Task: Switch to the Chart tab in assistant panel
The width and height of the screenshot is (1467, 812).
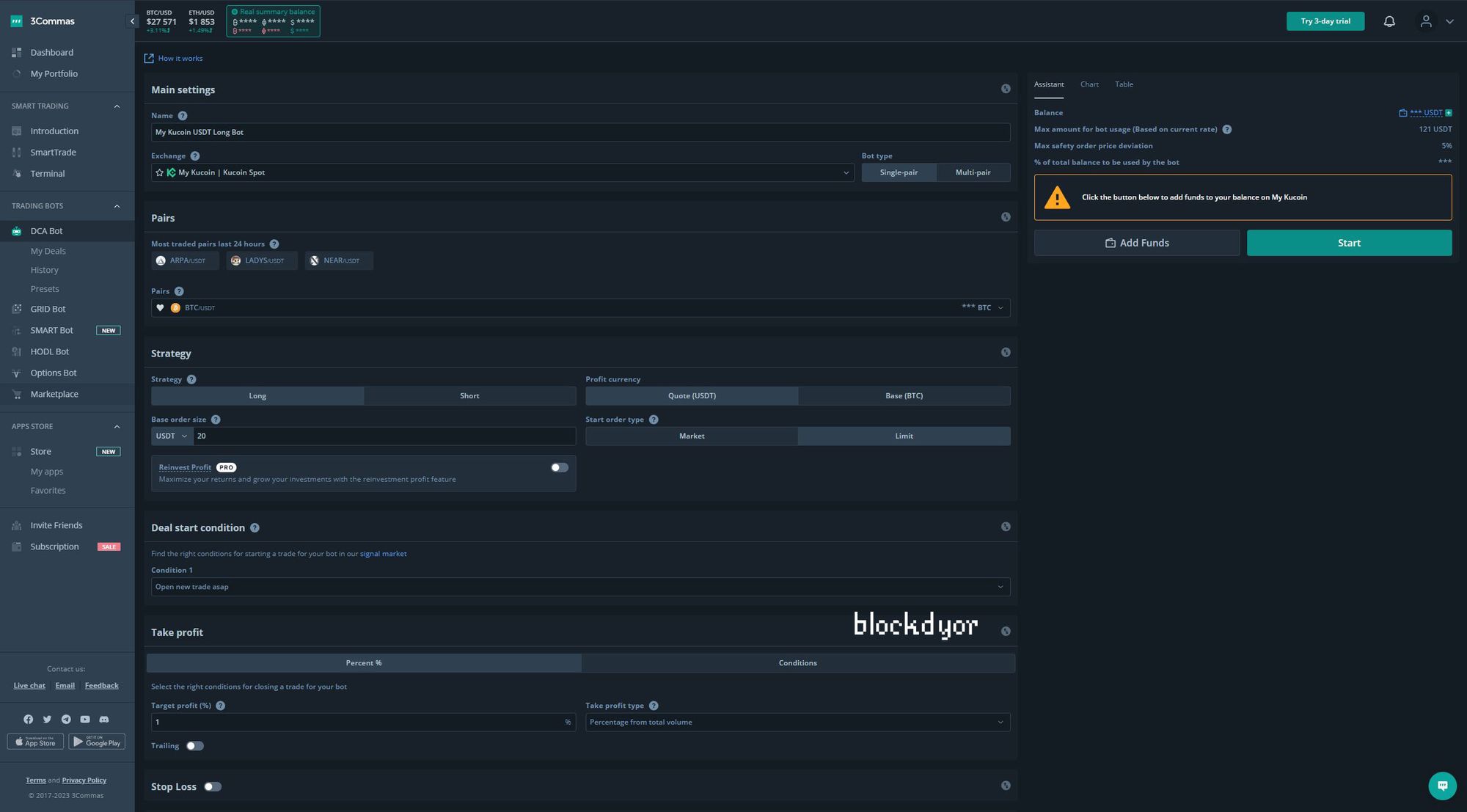Action: click(x=1089, y=84)
